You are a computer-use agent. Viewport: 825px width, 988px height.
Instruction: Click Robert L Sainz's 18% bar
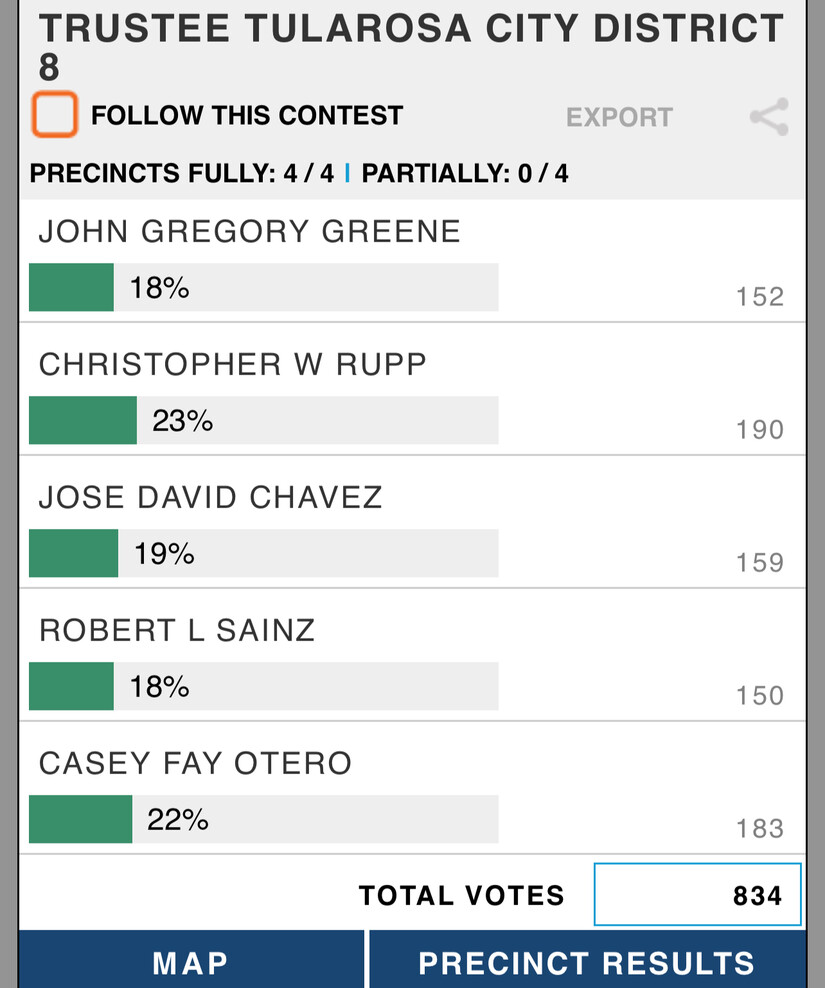[71, 687]
